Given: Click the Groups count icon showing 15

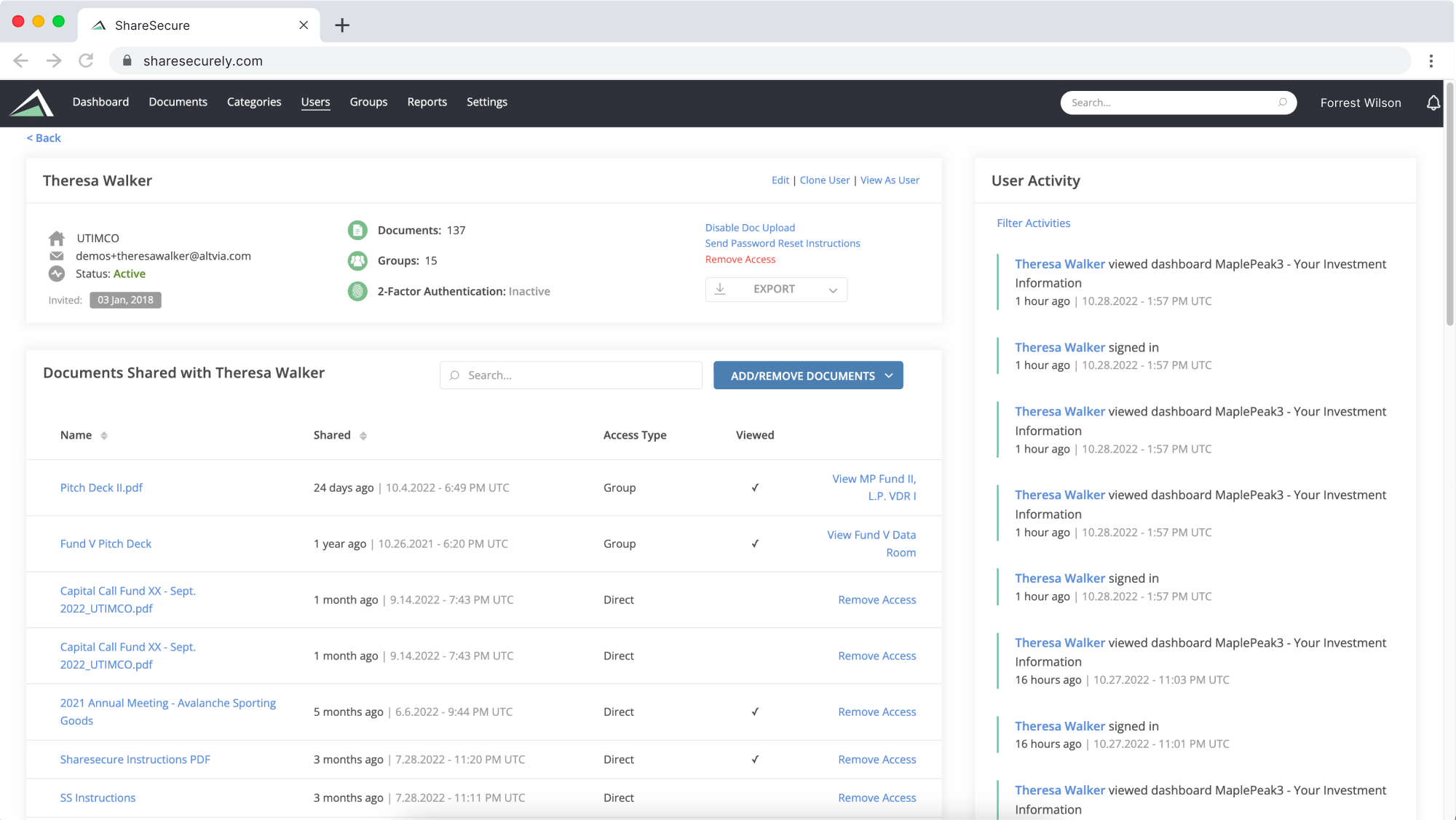Looking at the screenshot, I should [358, 260].
